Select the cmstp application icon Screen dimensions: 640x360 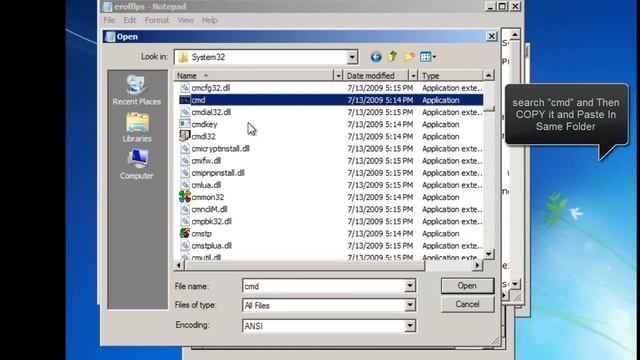(184, 233)
